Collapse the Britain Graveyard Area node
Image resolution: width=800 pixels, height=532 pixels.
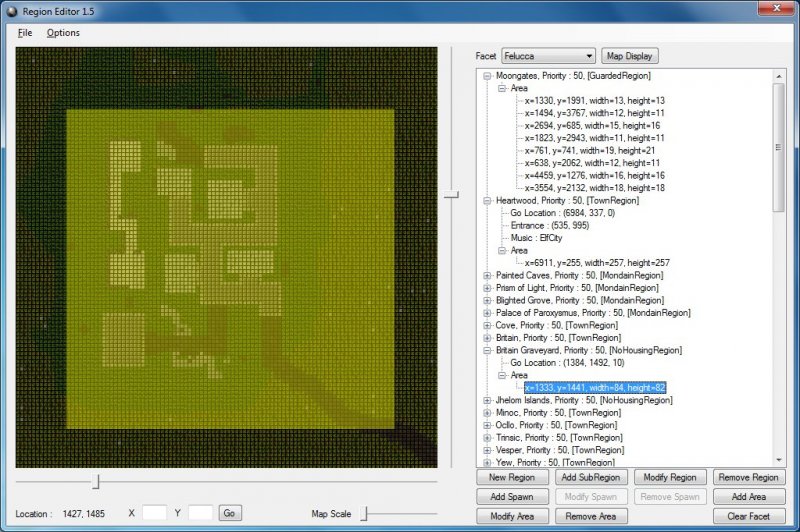pyautogui.click(x=501, y=376)
